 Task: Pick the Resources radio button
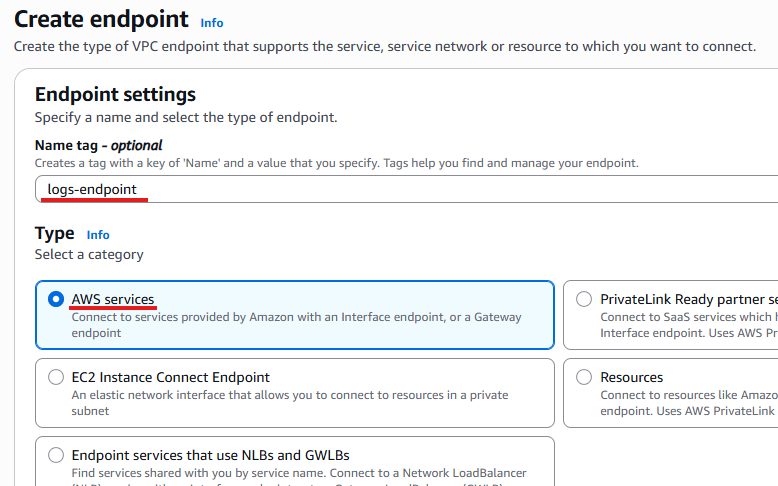click(x=584, y=378)
